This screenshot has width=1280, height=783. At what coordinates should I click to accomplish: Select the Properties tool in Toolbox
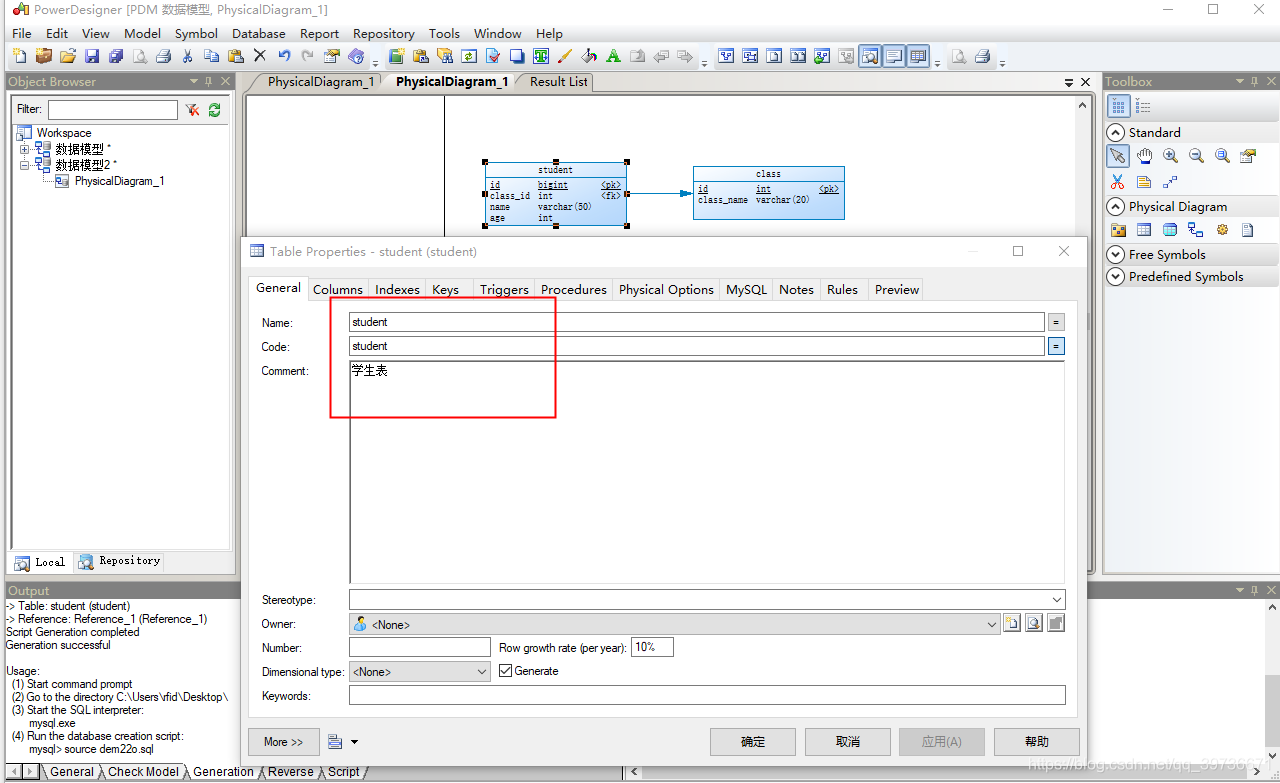pyautogui.click(x=1247, y=156)
